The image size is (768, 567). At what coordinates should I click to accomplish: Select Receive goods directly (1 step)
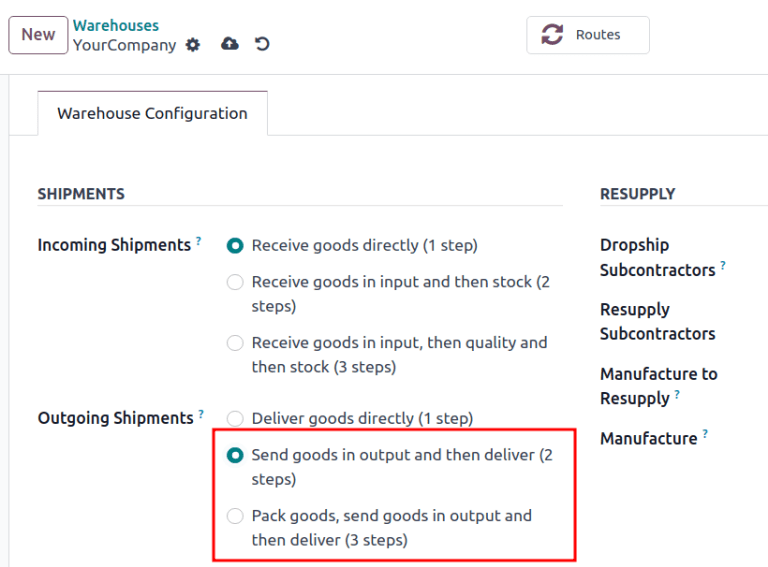point(235,245)
